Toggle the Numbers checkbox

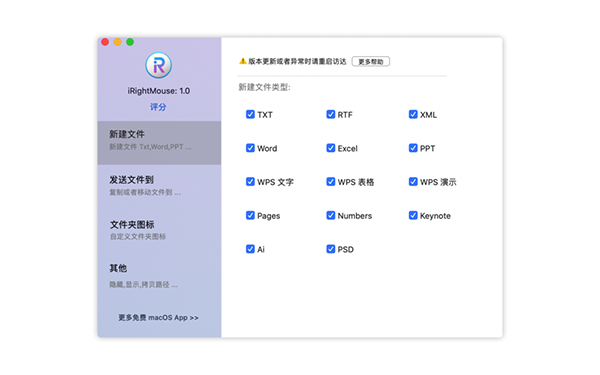[331, 215]
